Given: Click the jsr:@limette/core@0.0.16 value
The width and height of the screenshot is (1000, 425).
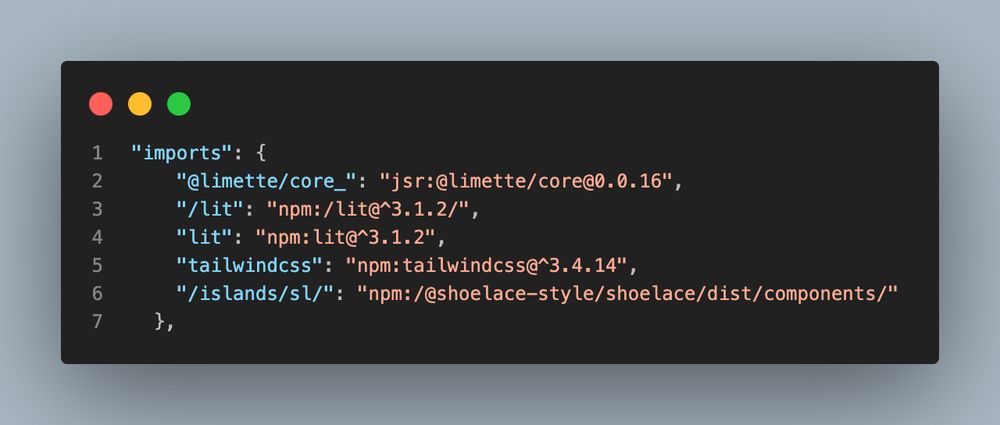Looking at the screenshot, I should coord(526,181).
